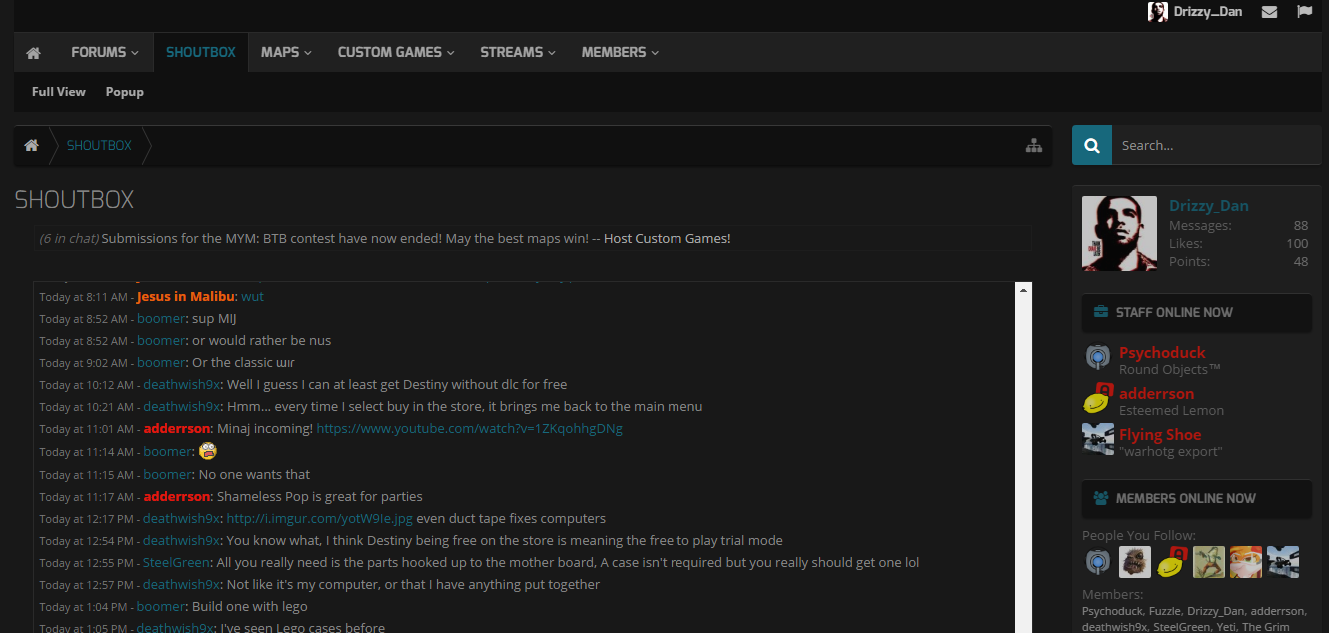Open Drizzy_Dan's profile picture thumbnail
Image resolution: width=1329 pixels, height=633 pixels.
tap(1119, 233)
